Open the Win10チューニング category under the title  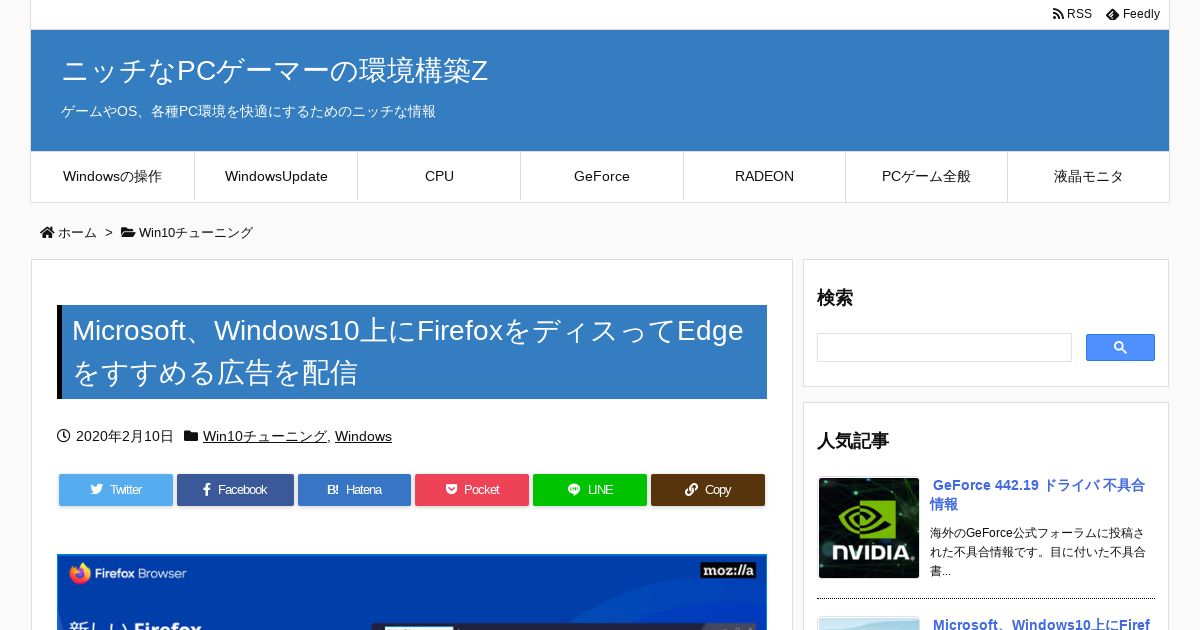[x=265, y=436]
